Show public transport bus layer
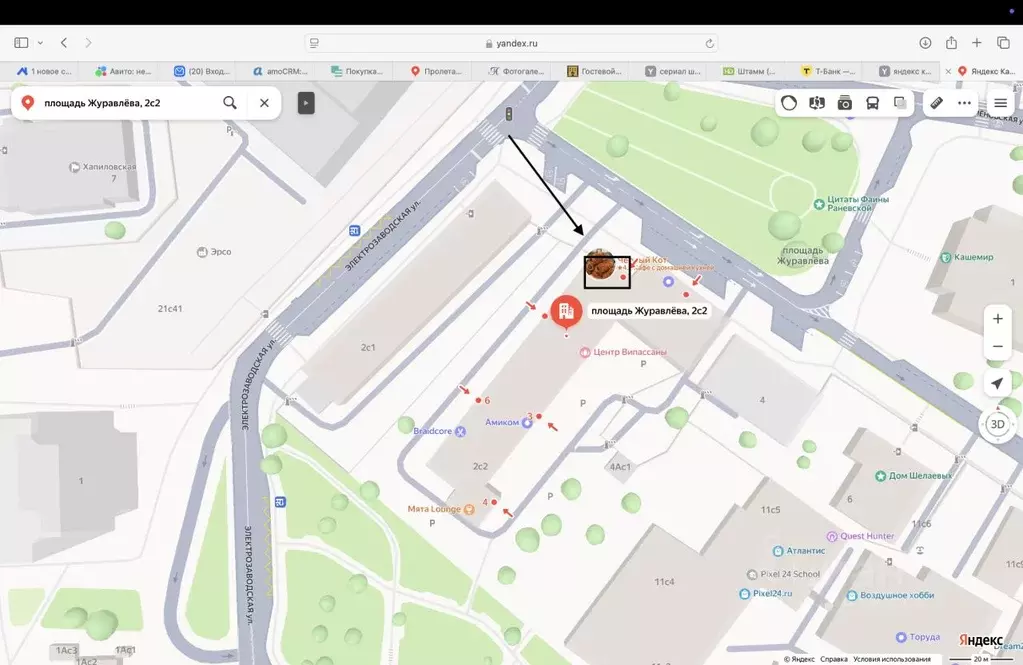 point(872,103)
